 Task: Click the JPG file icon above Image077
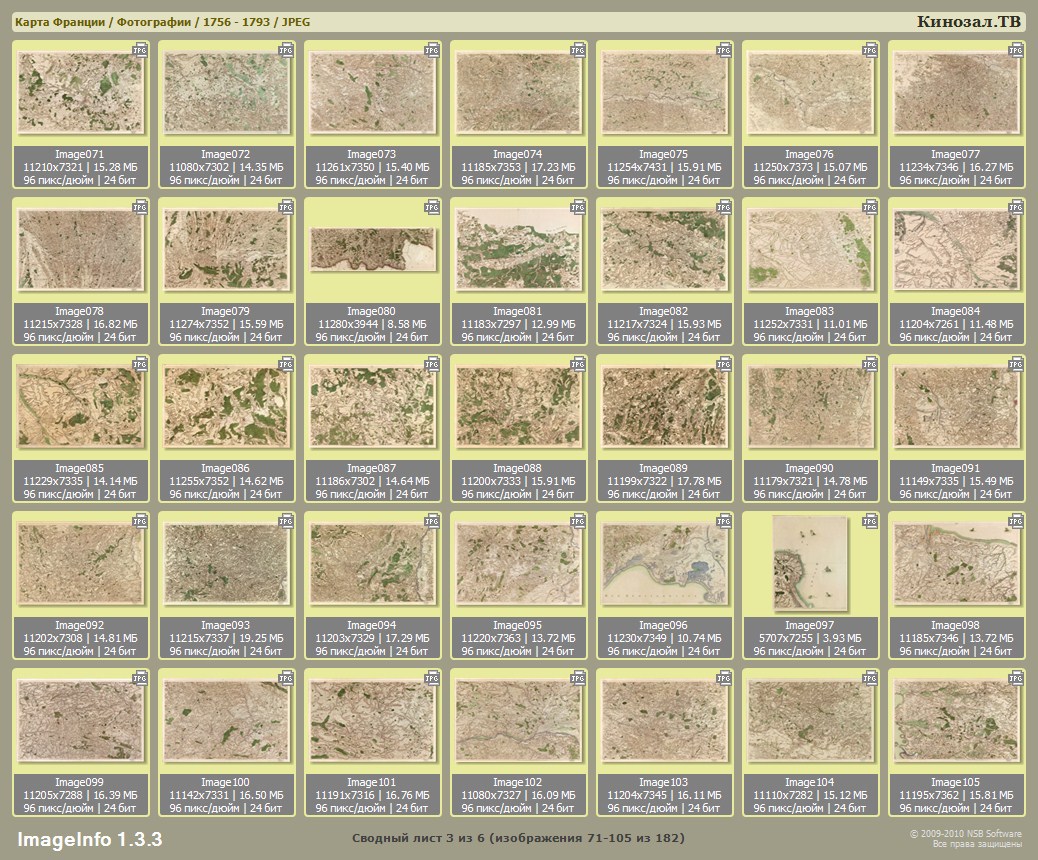(1016, 49)
